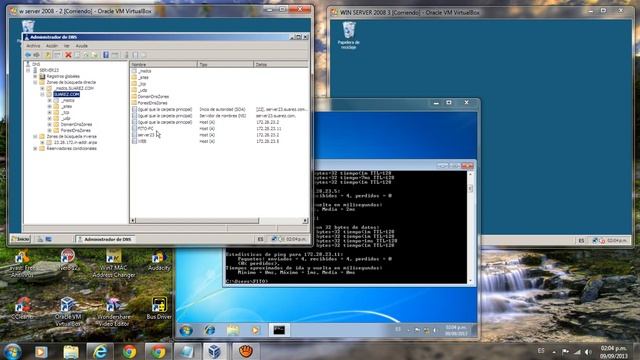Click the command prompt vertical scrollbar
640x360 pixels.
[470, 227]
